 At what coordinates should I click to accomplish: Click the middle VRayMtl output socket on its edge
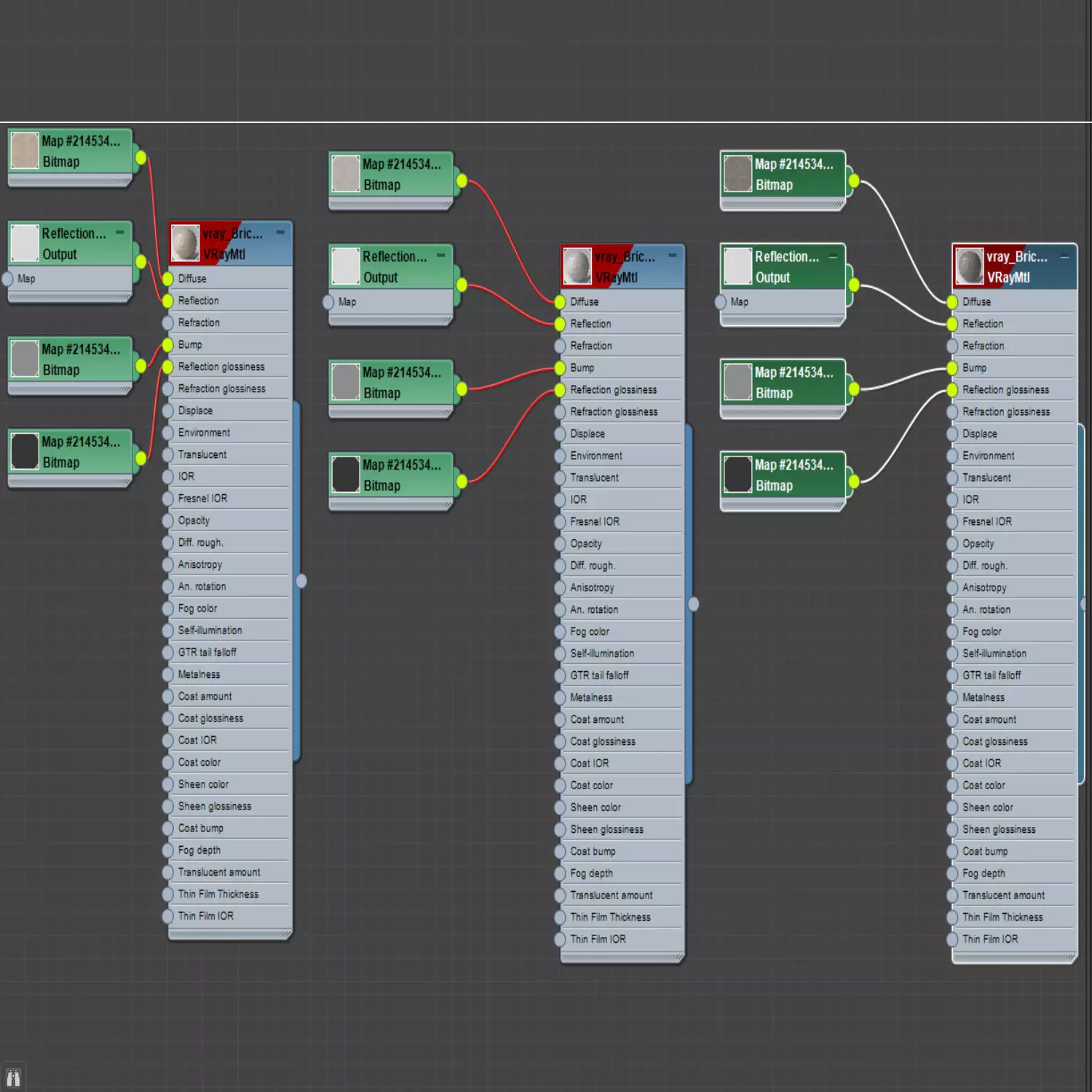[693, 604]
